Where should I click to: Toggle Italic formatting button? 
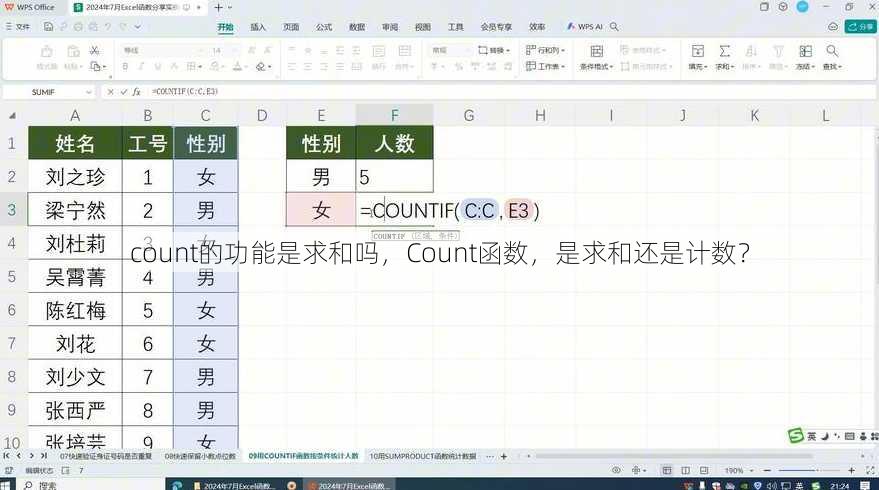pyautogui.click(x=141, y=67)
